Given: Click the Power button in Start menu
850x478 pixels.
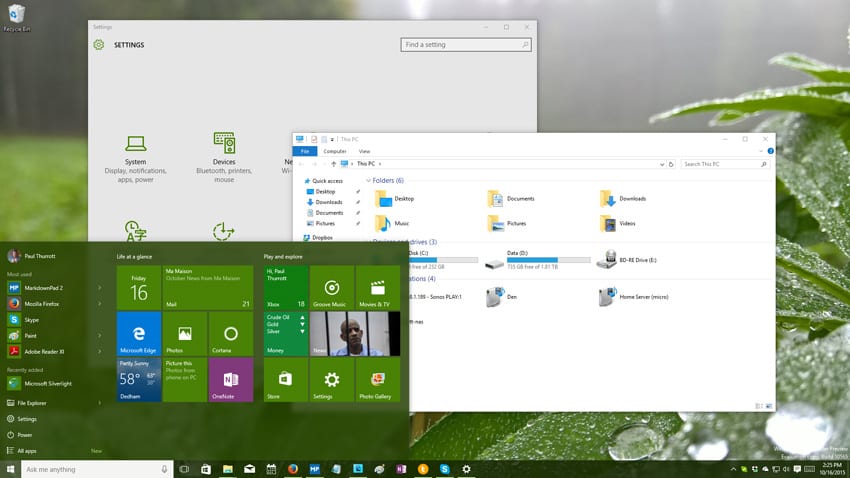Looking at the screenshot, I should tap(25, 435).
